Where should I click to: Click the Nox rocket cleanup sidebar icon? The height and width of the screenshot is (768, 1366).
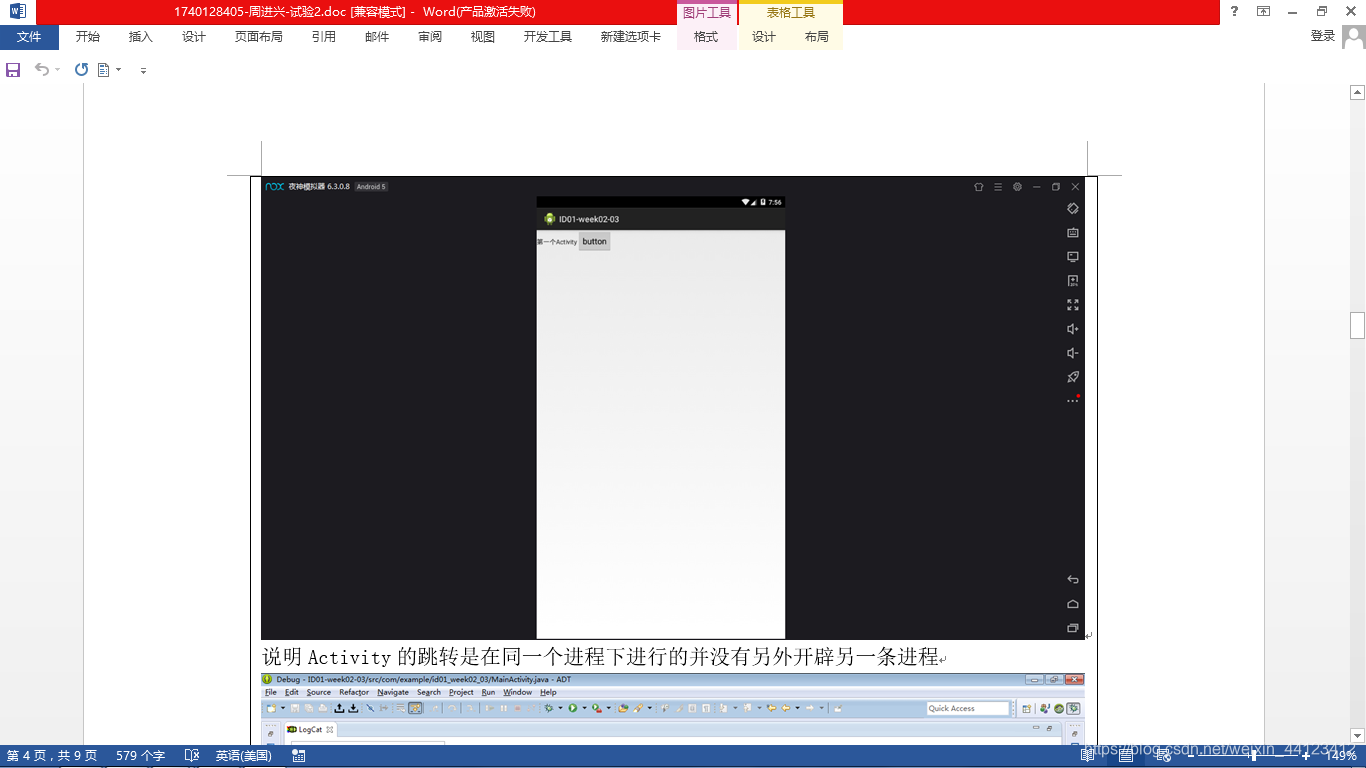[1073, 377]
